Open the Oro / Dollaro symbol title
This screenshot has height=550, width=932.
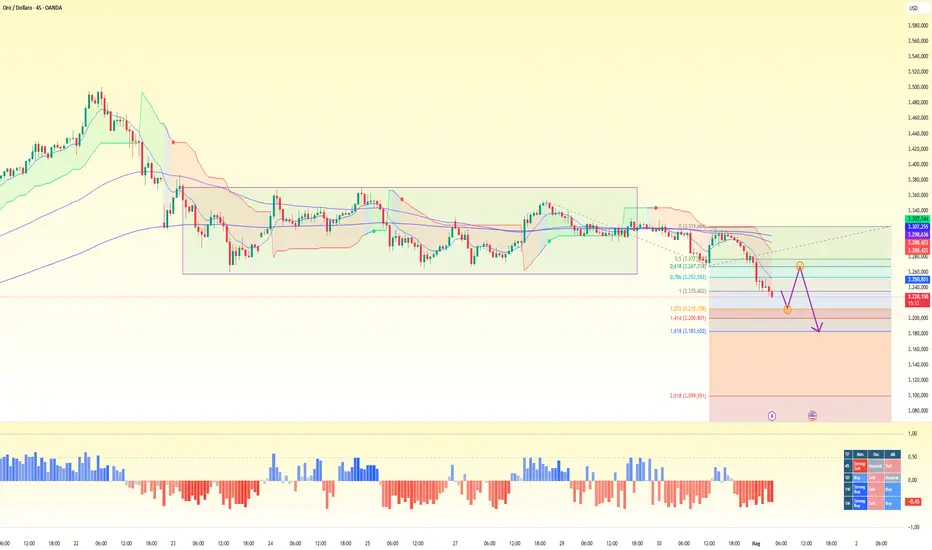33,8
